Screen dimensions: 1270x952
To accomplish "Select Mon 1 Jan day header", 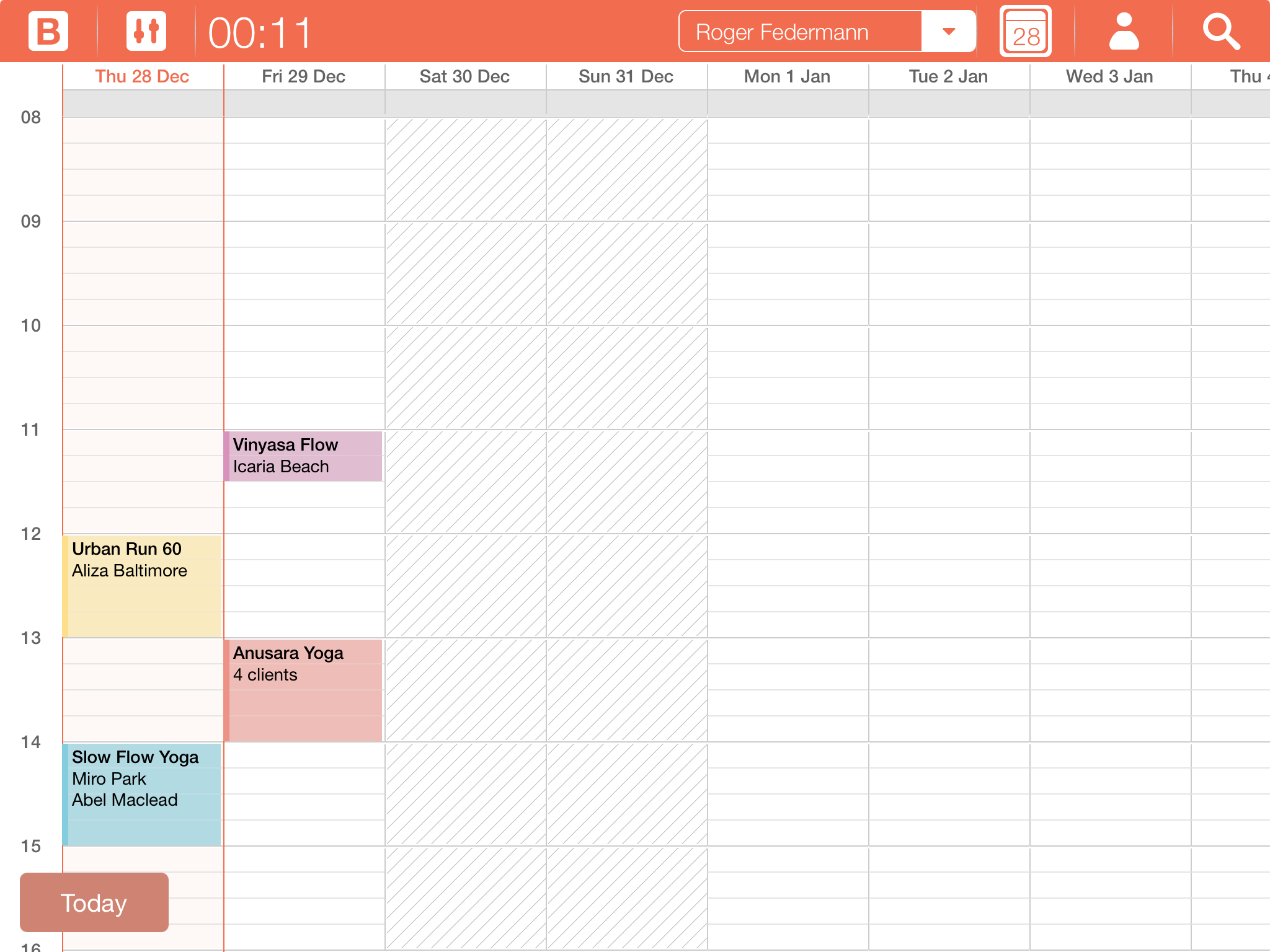I will pos(787,76).
